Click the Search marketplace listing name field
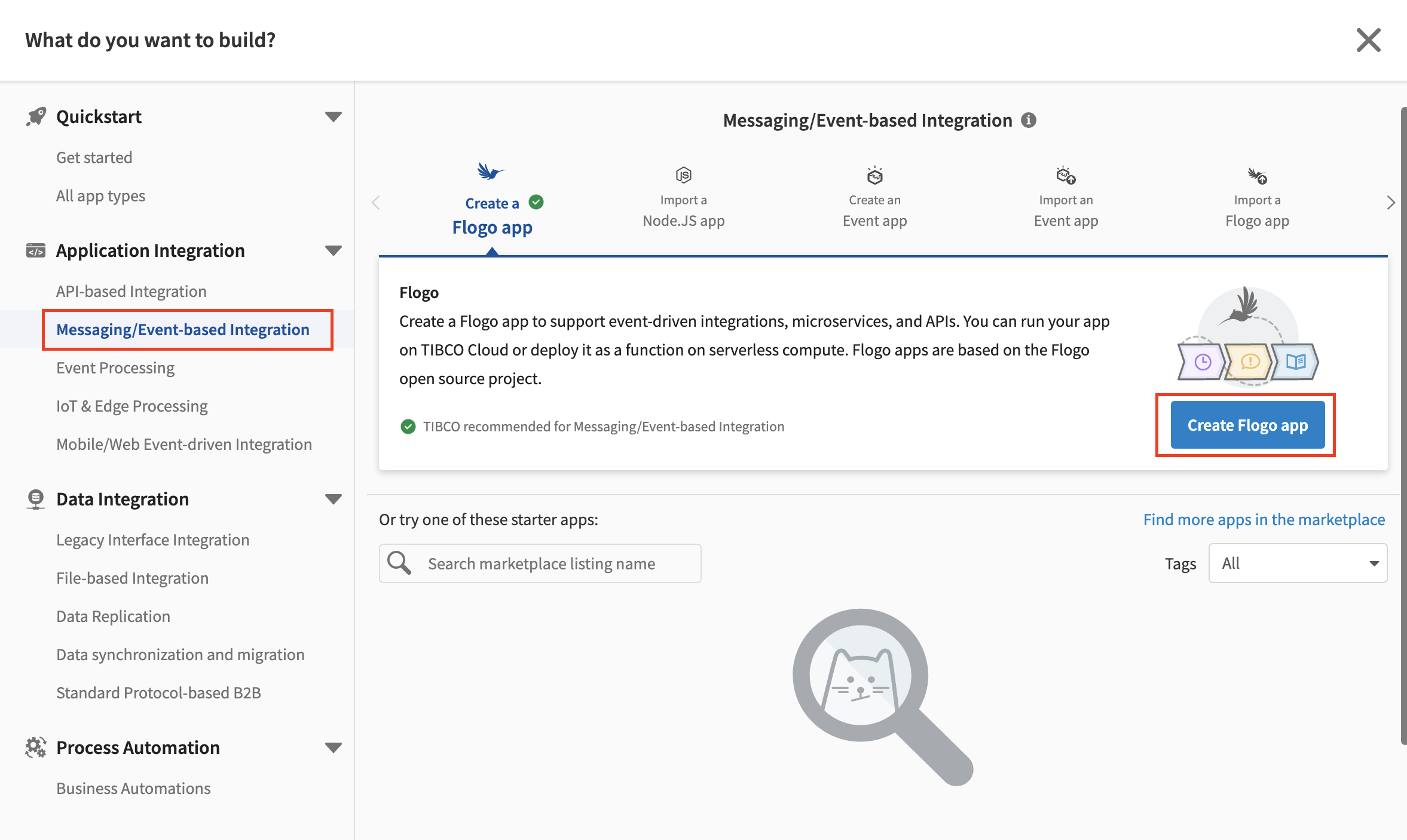Screen dimensions: 1407x840 pos(540,563)
